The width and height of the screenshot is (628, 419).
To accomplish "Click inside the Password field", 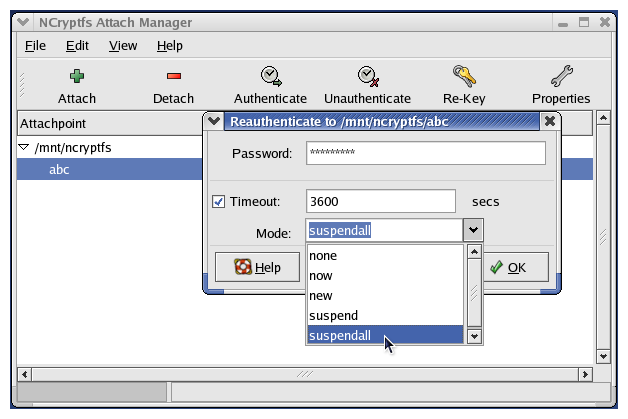I will (x=426, y=153).
